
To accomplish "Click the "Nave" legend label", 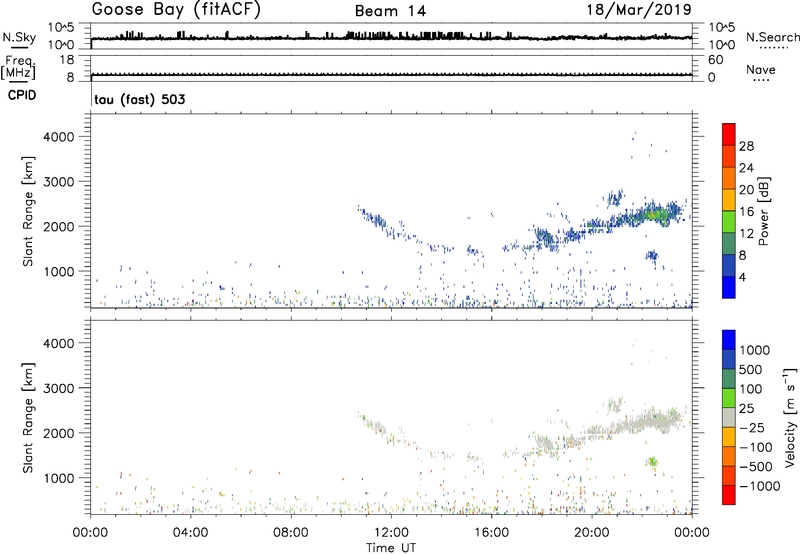I will tap(761, 69).
